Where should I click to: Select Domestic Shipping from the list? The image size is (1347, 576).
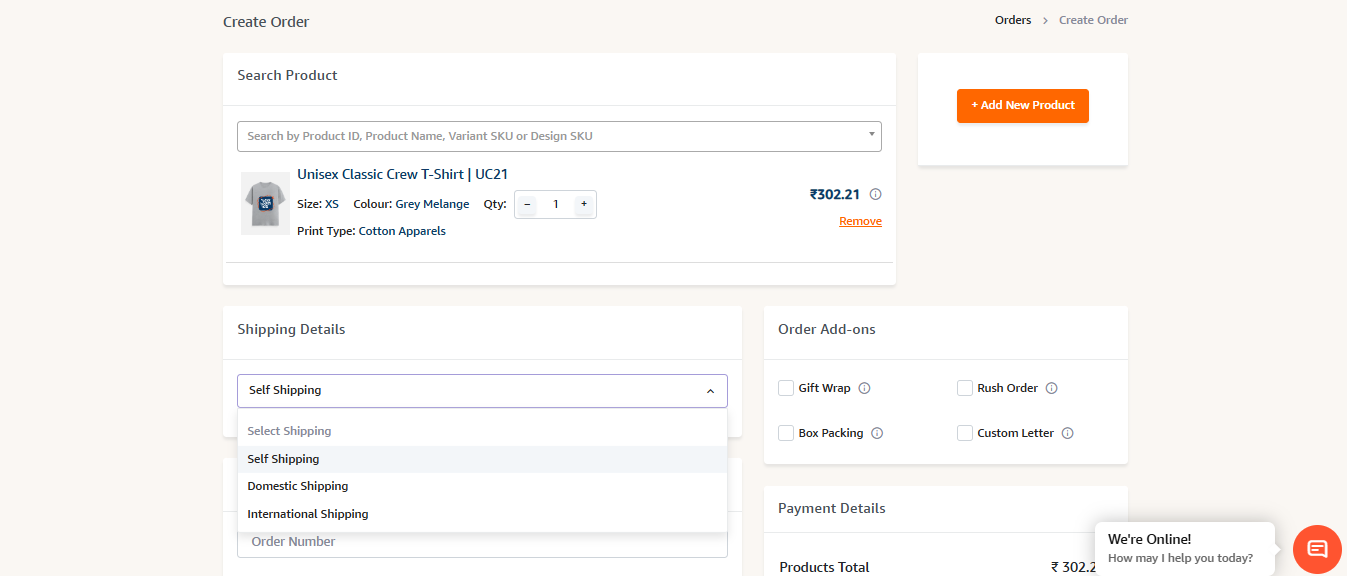pyautogui.click(x=298, y=486)
